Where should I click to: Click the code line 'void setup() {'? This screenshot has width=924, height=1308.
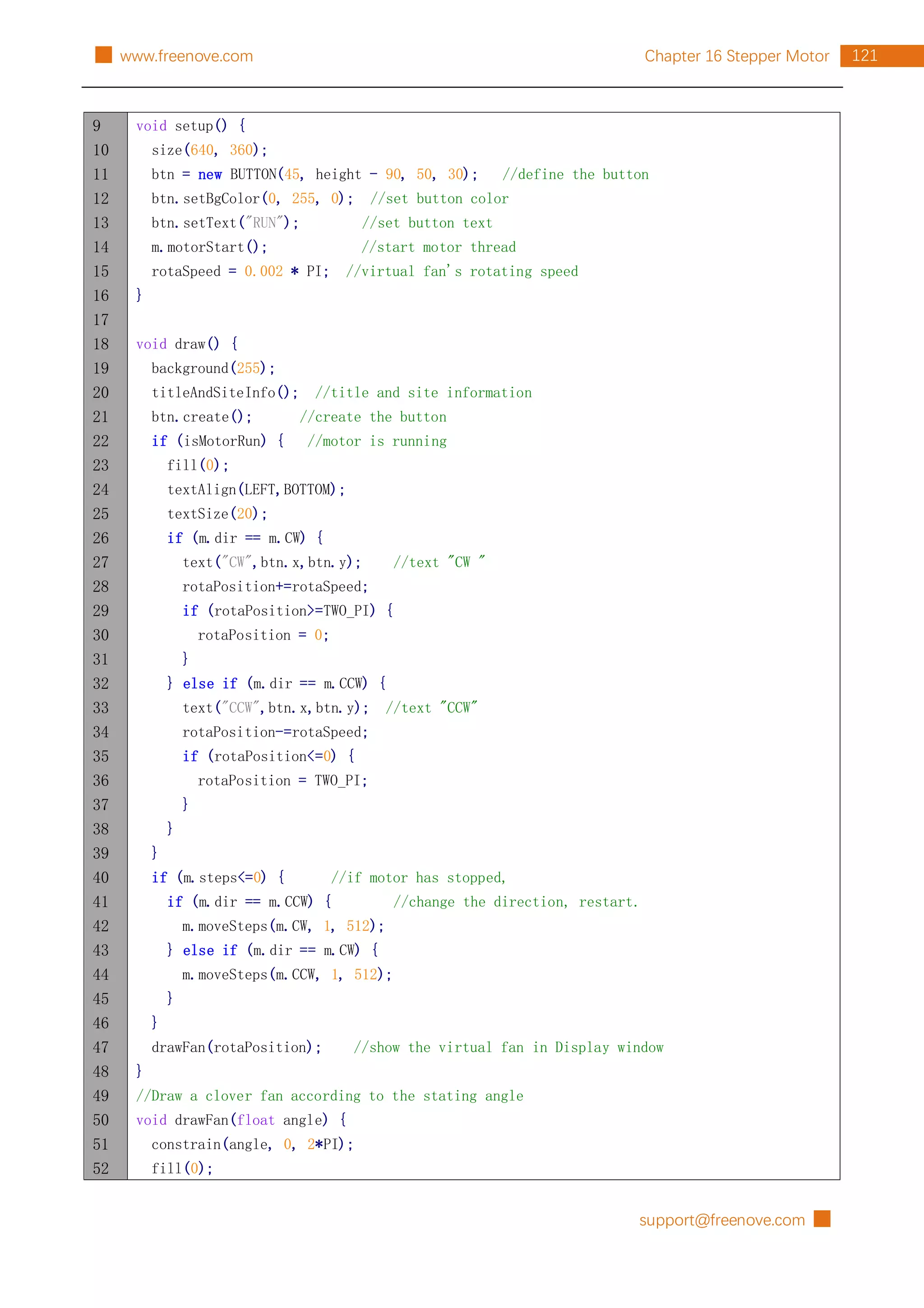tap(191, 126)
